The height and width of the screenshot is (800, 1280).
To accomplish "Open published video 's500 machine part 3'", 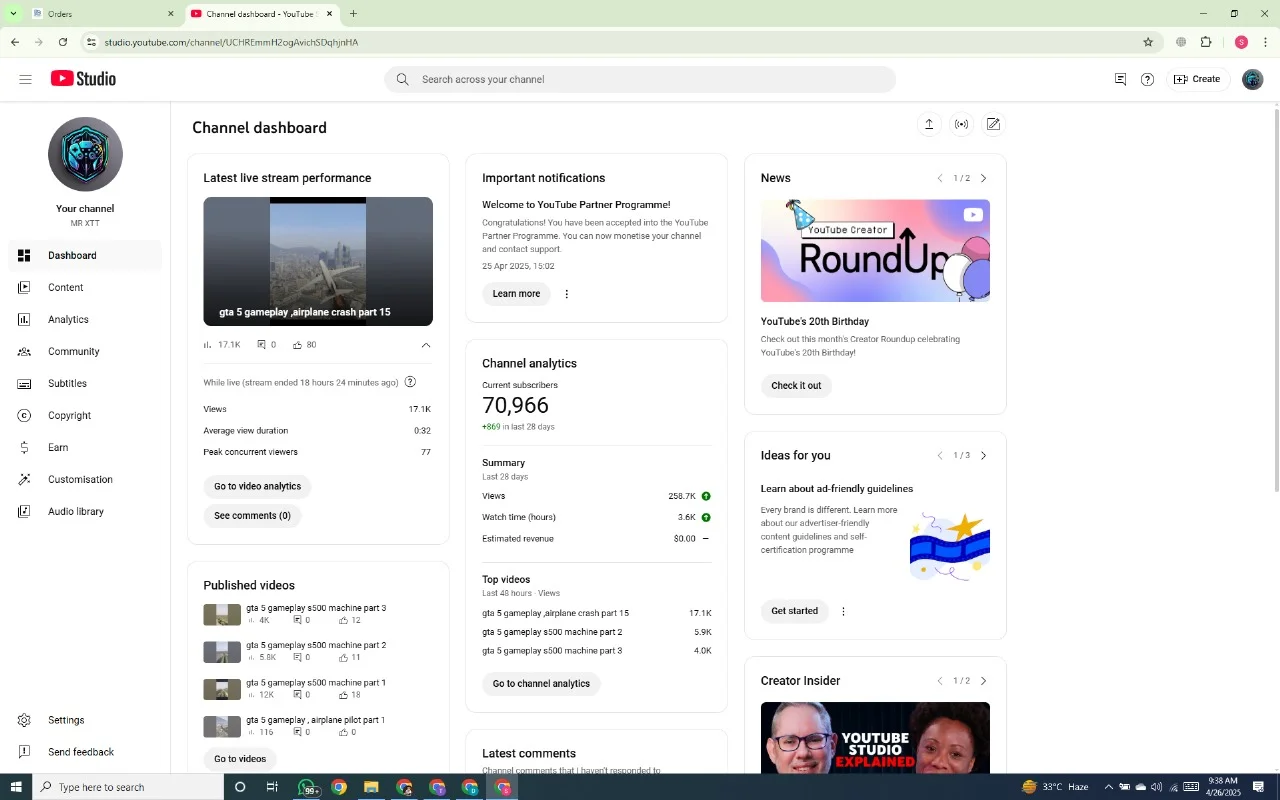I will click(x=316, y=608).
